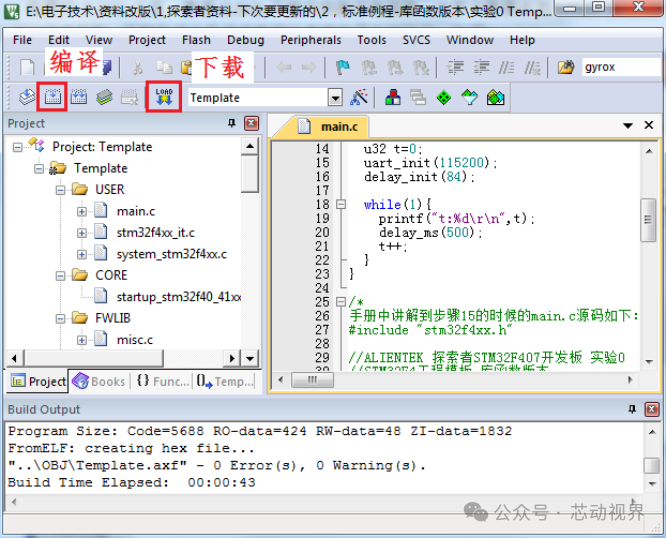Open the Pack Installer icon
This screenshot has width=666, height=539.
coord(495,97)
